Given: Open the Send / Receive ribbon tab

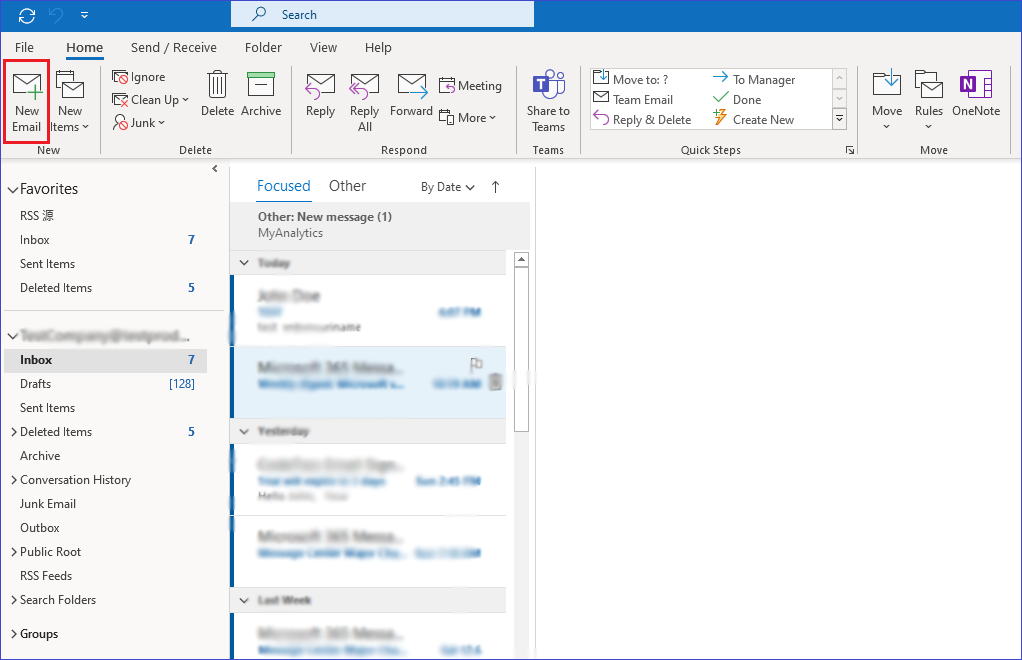Looking at the screenshot, I should click(x=173, y=47).
